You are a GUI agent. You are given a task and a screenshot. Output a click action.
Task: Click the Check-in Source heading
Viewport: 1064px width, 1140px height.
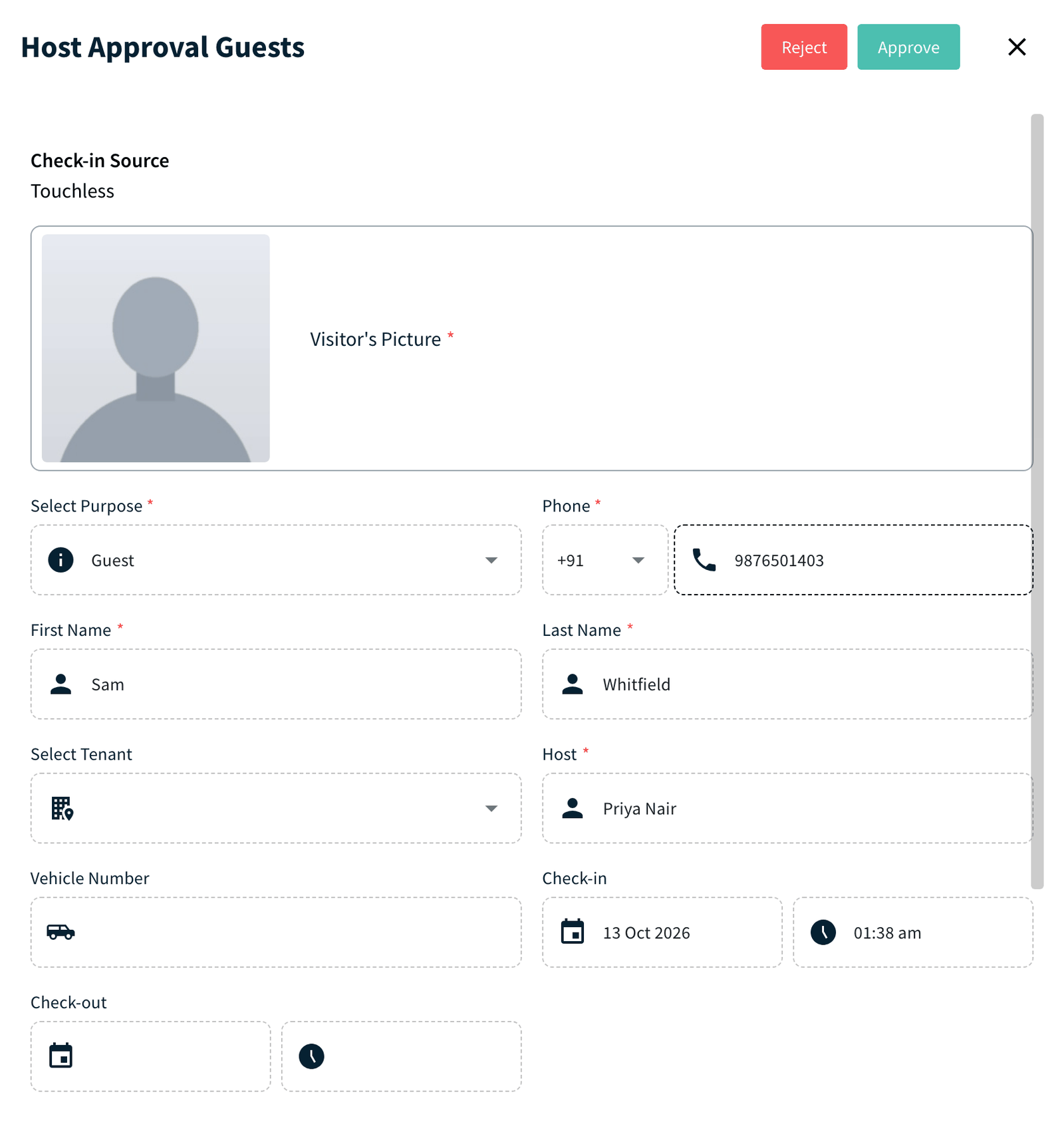coord(100,161)
